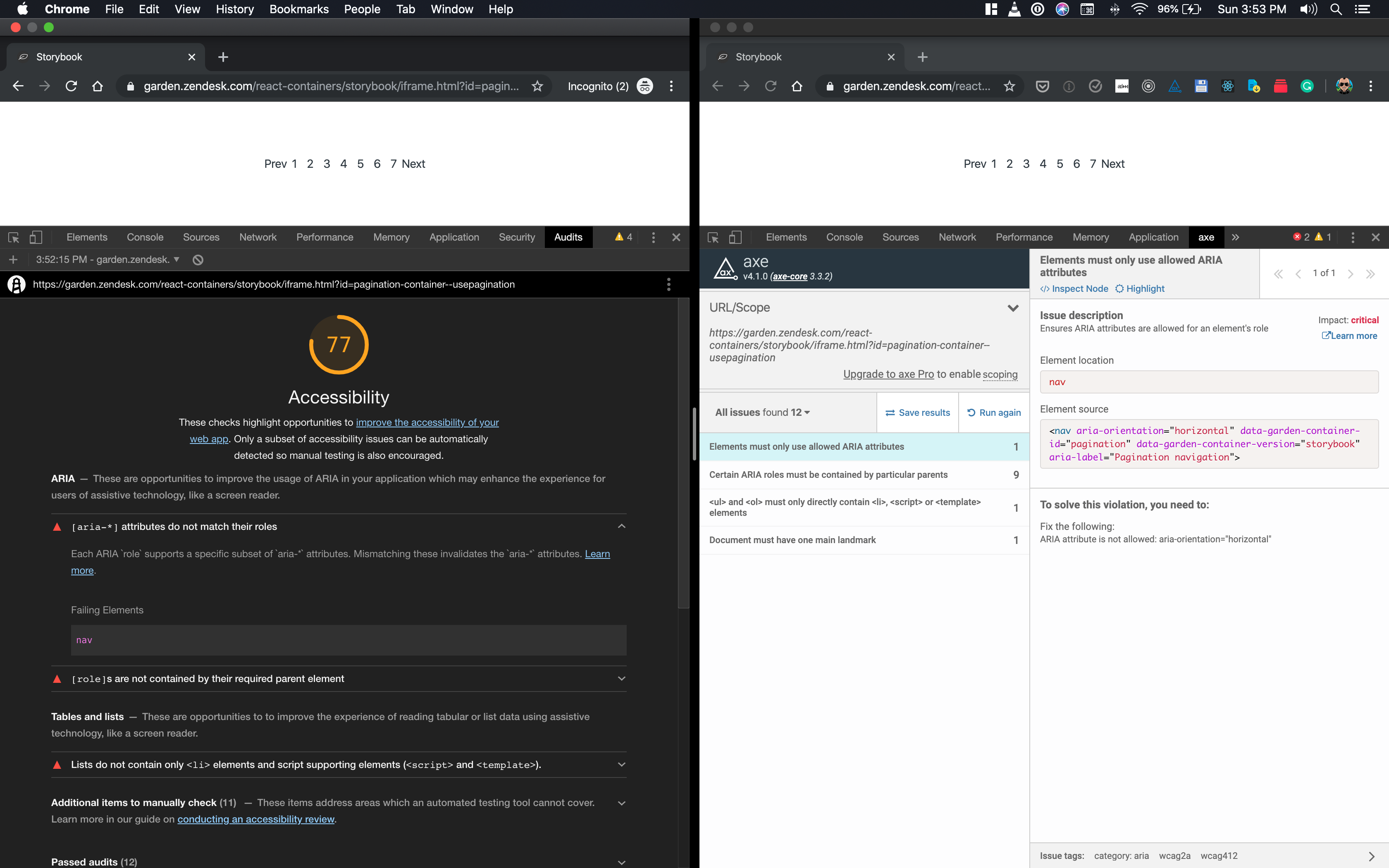The image size is (1389, 868).
Task: Open right DevTools customize menu
Action: tap(1353, 237)
